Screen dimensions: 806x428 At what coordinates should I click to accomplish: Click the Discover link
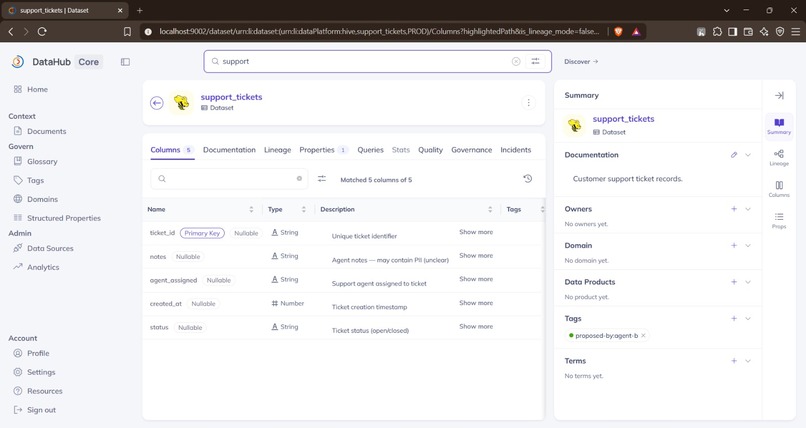click(581, 62)
